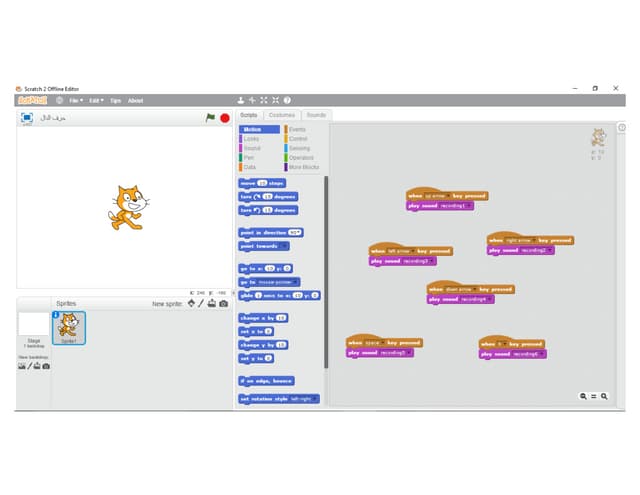Select the Events block category

point(298,129)
